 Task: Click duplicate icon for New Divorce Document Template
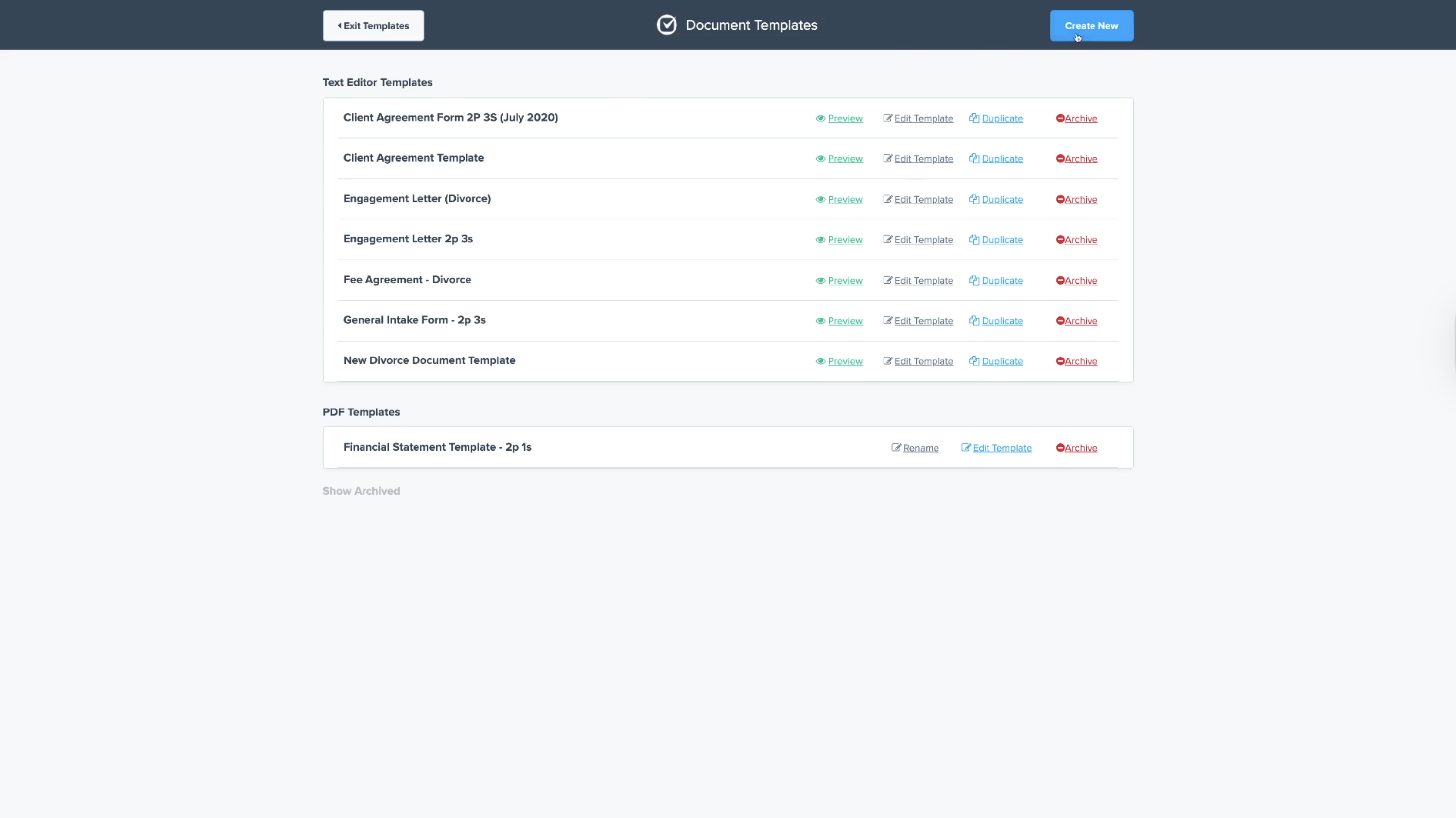[974, 361]
